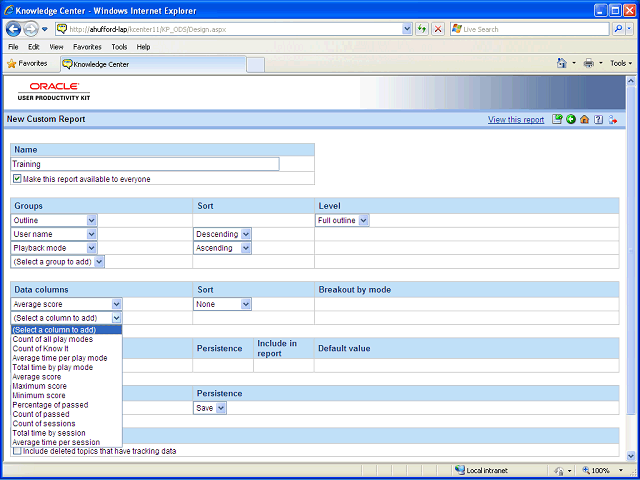The width and height of the screenshot is (640, 480).
Task: Open the Playback mode group dropdown
Action: (54, 248)
